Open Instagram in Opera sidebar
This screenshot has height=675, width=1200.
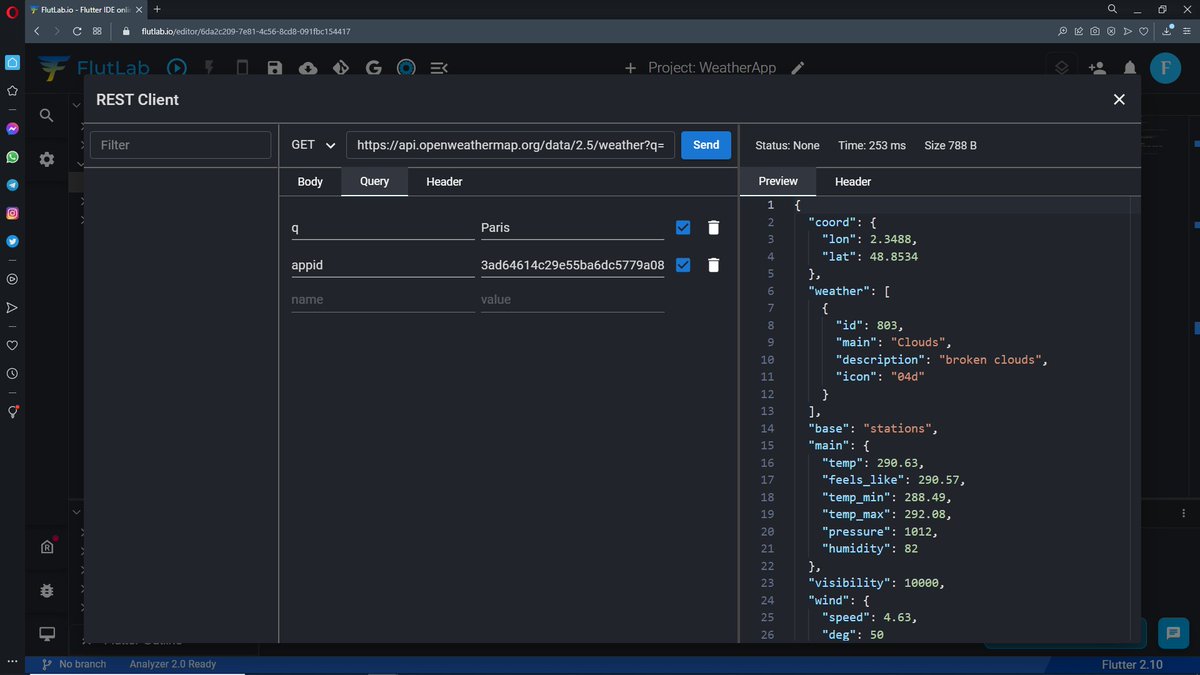pyautogui.click(x=12, y=213)
